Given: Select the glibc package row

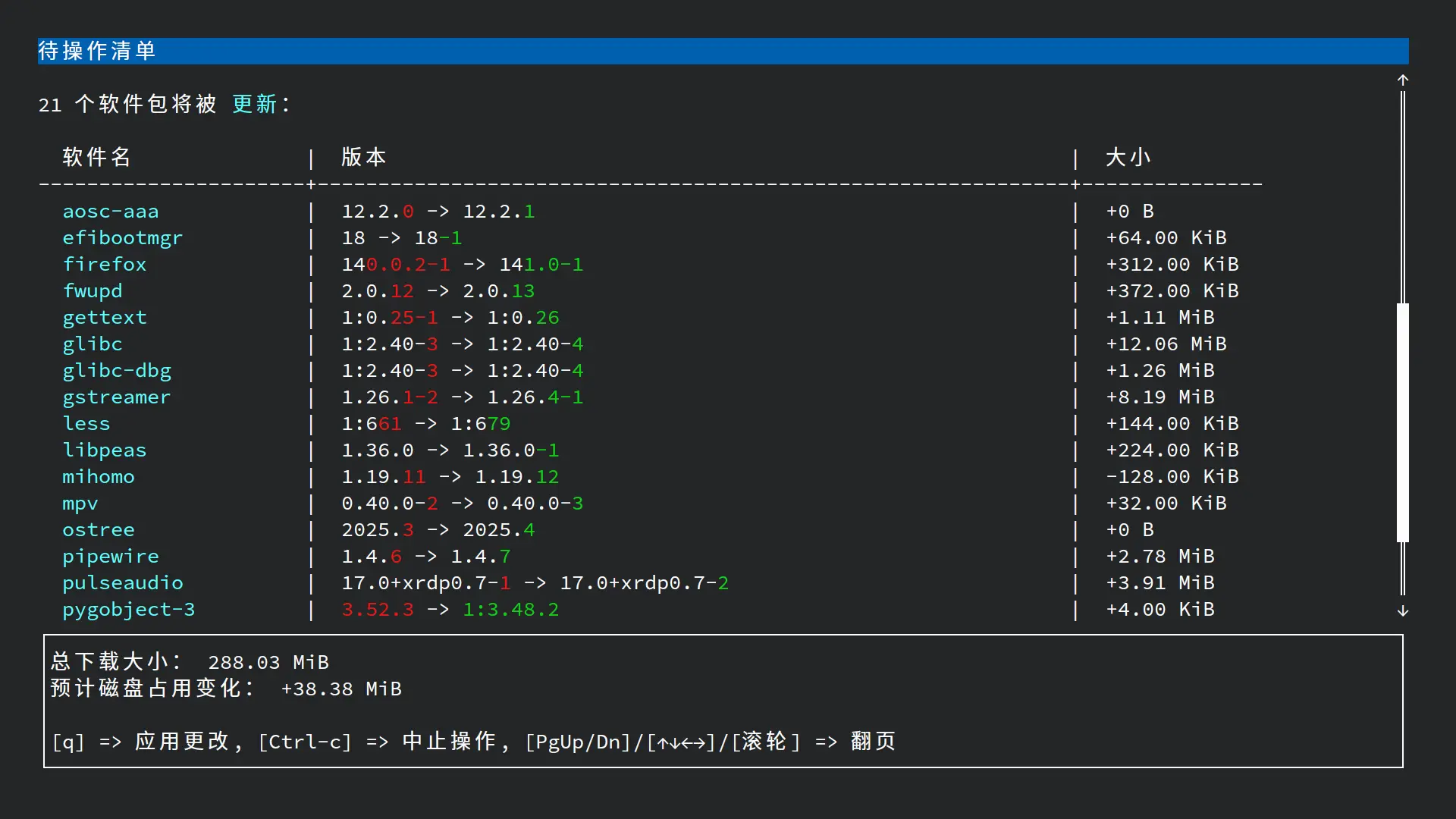Looking at the screenshot, I should pos(92,344).
